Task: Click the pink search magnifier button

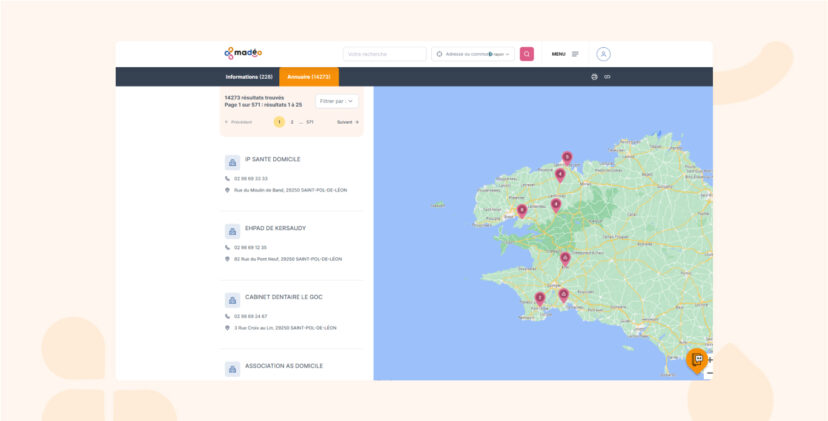Action: click(x=526, y=54)
